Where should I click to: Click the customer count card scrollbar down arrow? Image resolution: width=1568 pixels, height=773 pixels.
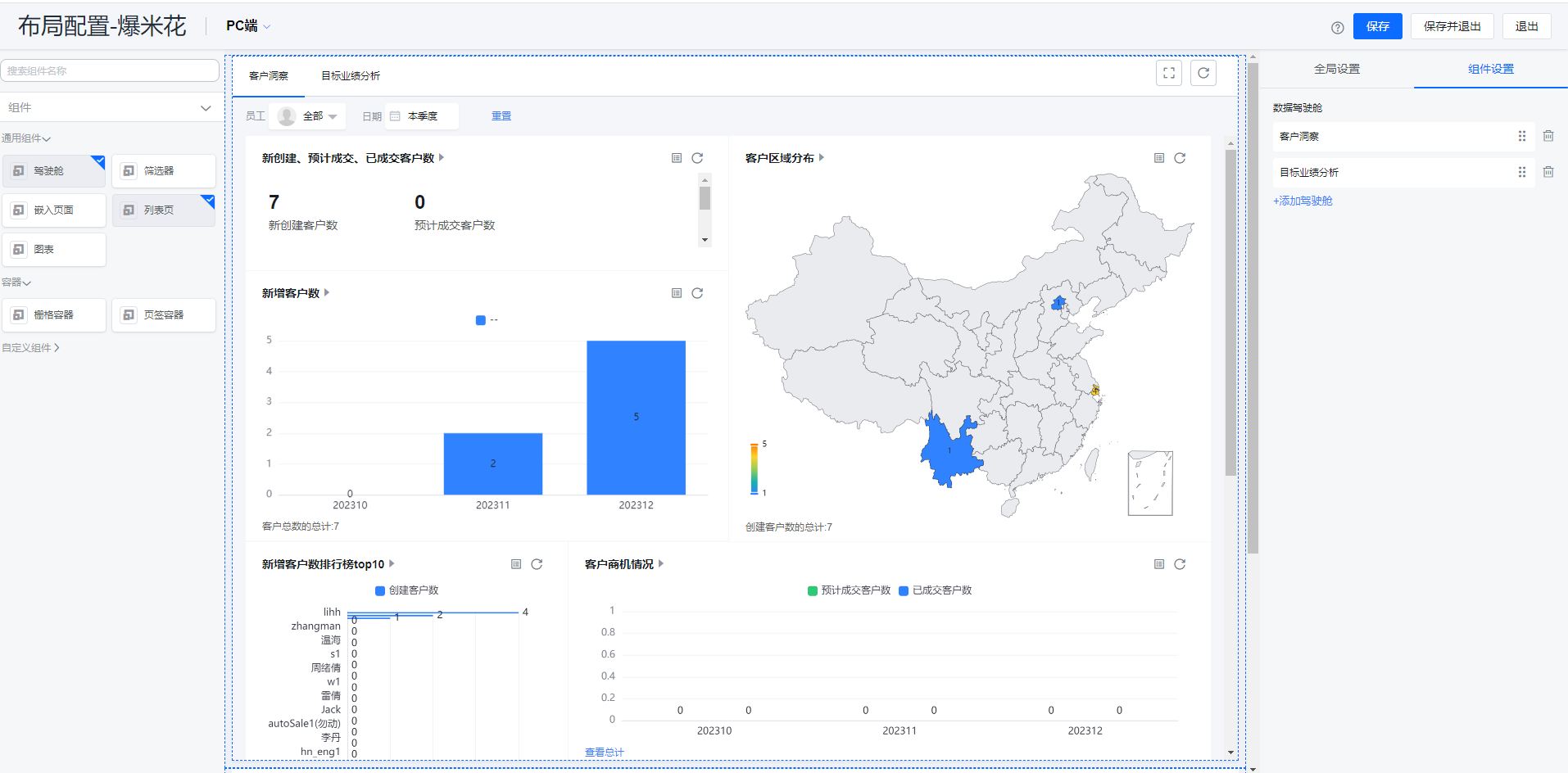tap(705, 240)
